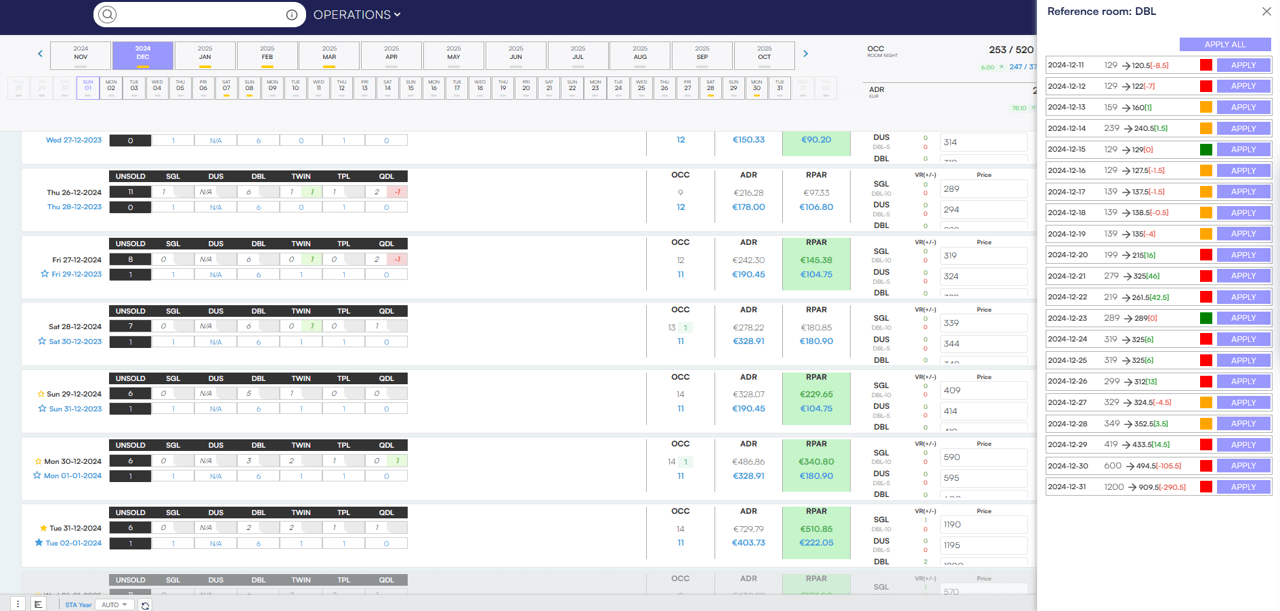Open the OPERATIONS dropdown menu
Screen dimensions: 1280x611
(x=356, y=15)
